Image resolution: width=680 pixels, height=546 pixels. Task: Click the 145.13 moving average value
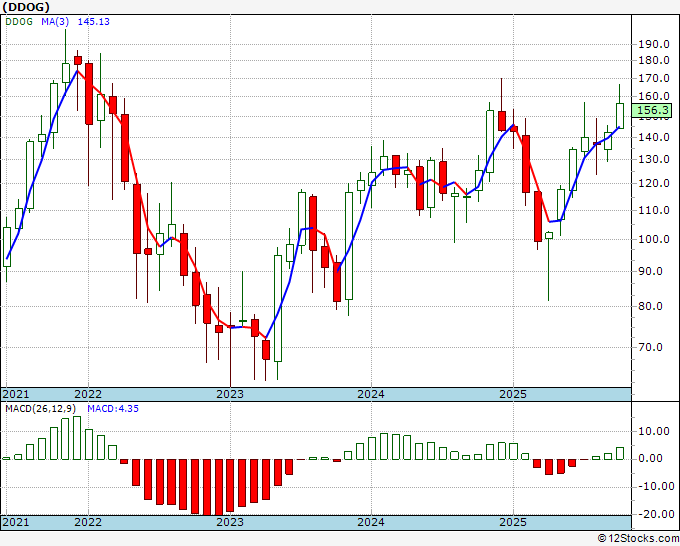point(94,22)
